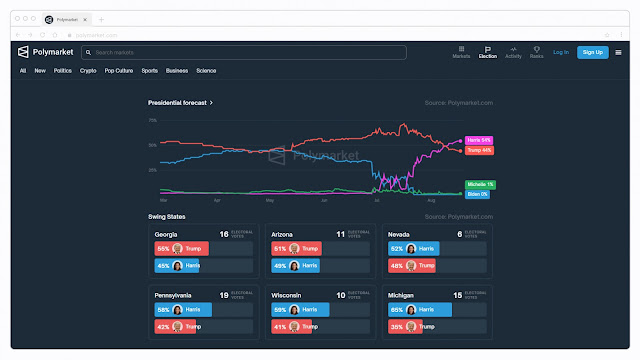Click the browser forward arrow

(x=30, y=35)
